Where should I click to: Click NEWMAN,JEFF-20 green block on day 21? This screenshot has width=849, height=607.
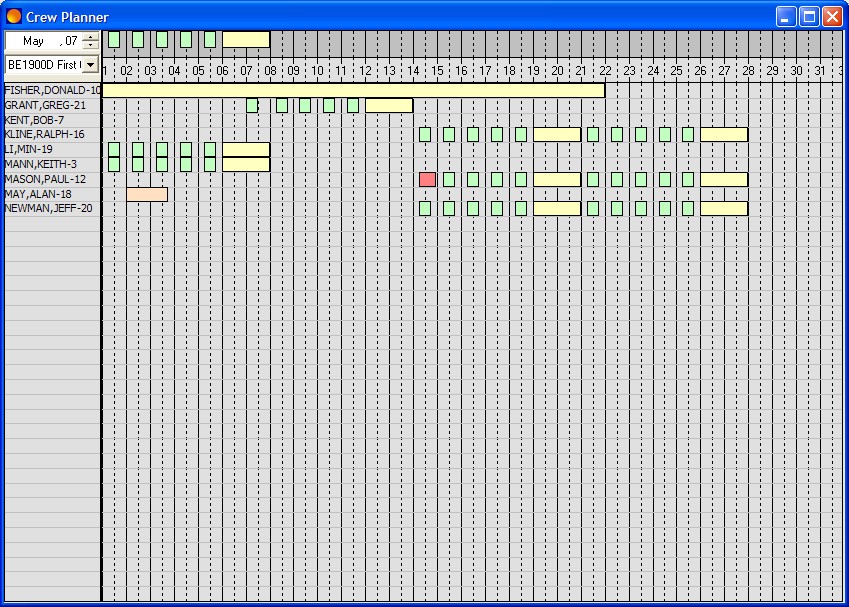point(593,208)
